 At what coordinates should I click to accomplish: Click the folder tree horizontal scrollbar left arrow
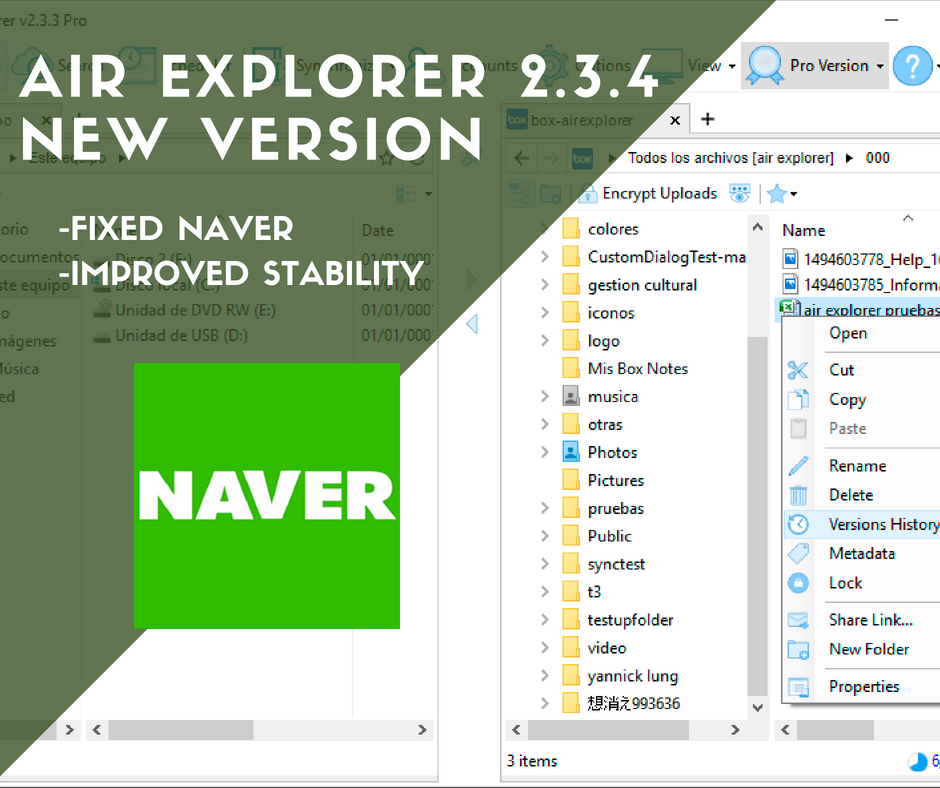point(516,730)
